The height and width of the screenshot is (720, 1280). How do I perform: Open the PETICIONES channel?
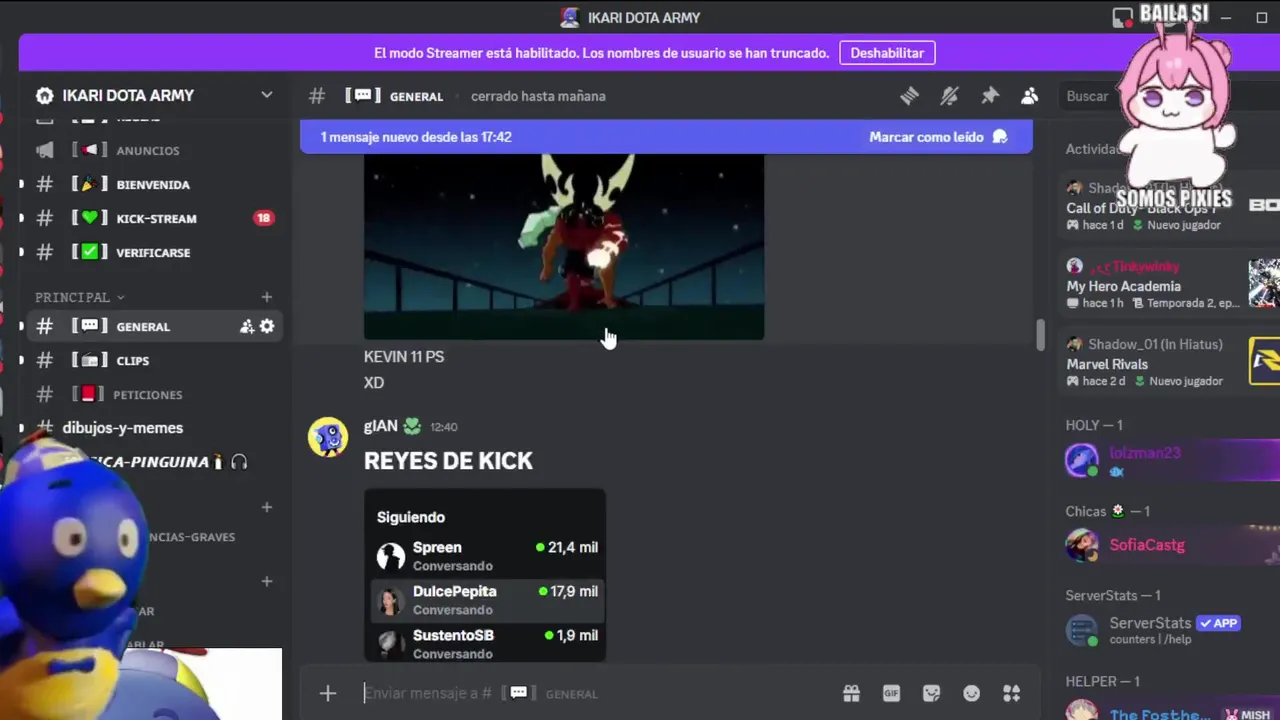(150, 394)
